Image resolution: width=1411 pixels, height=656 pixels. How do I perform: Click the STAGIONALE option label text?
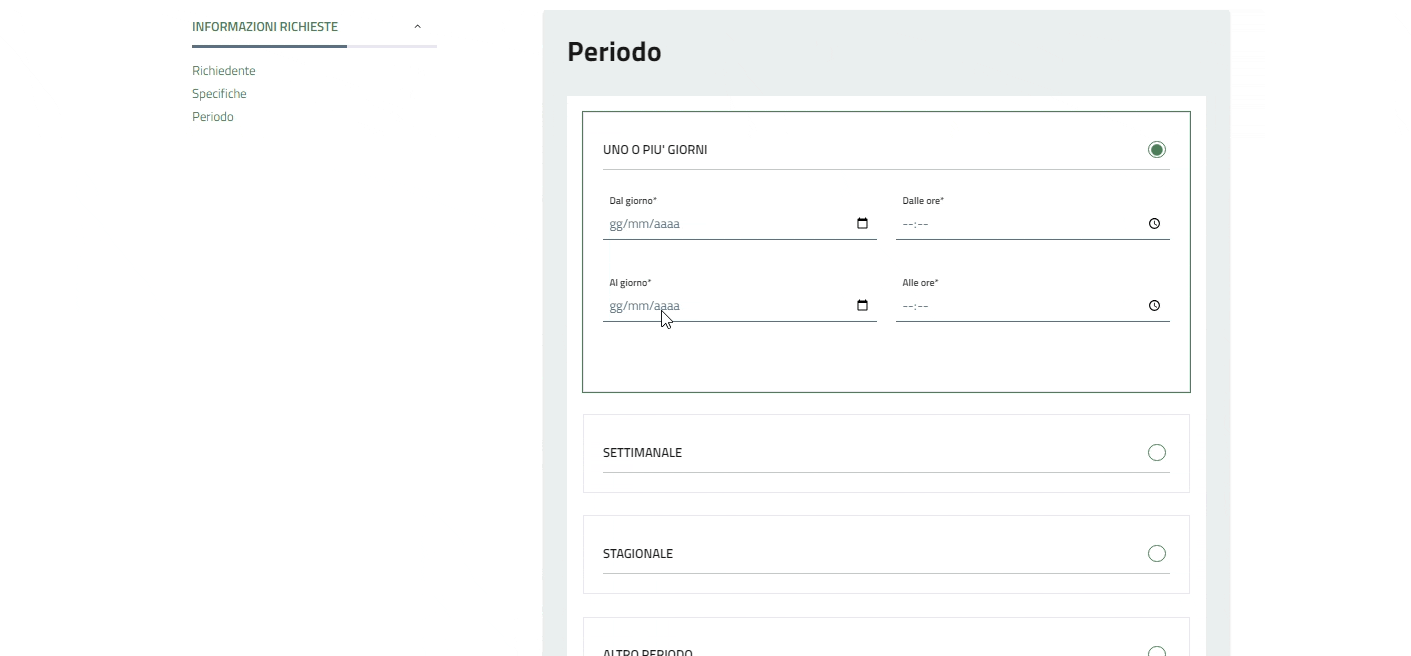coord(638,554)
